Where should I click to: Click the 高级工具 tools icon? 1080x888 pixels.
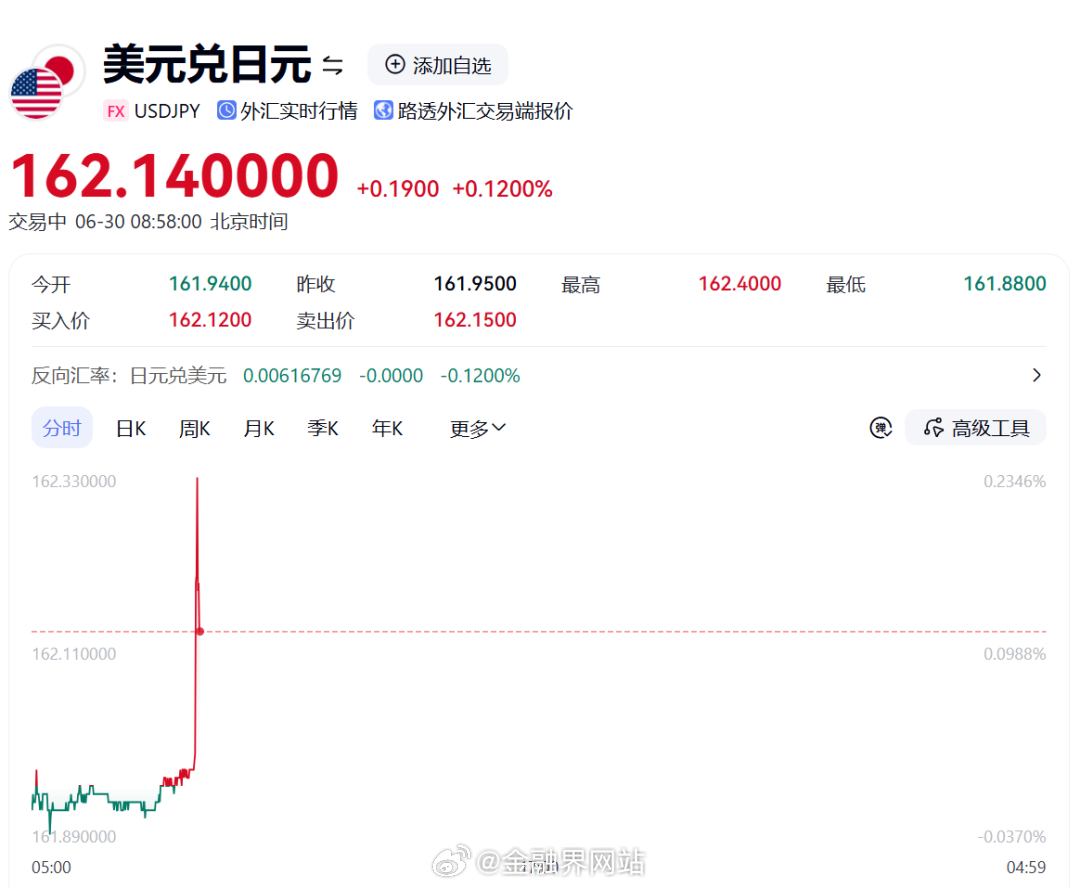click(x=933, y=428)
